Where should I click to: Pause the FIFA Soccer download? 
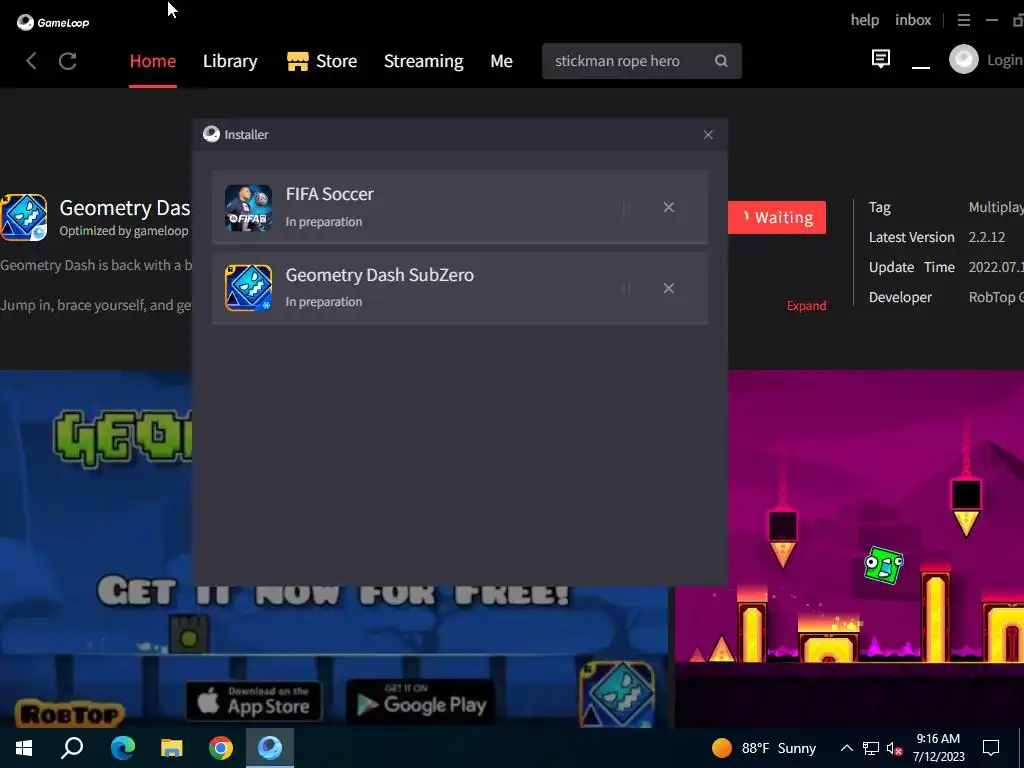tap(626, 207)
